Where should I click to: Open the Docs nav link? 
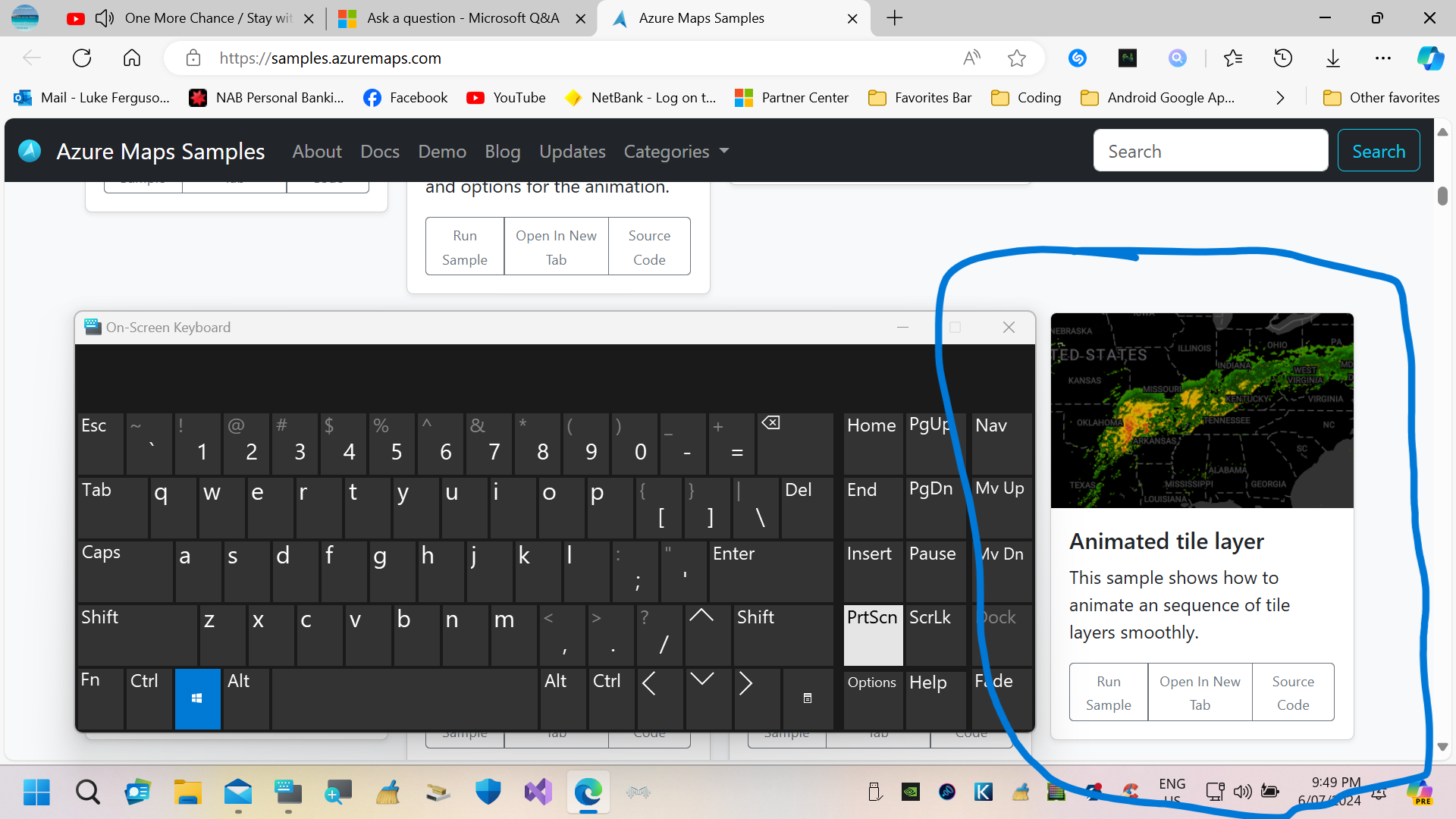[x=380, y=152]
